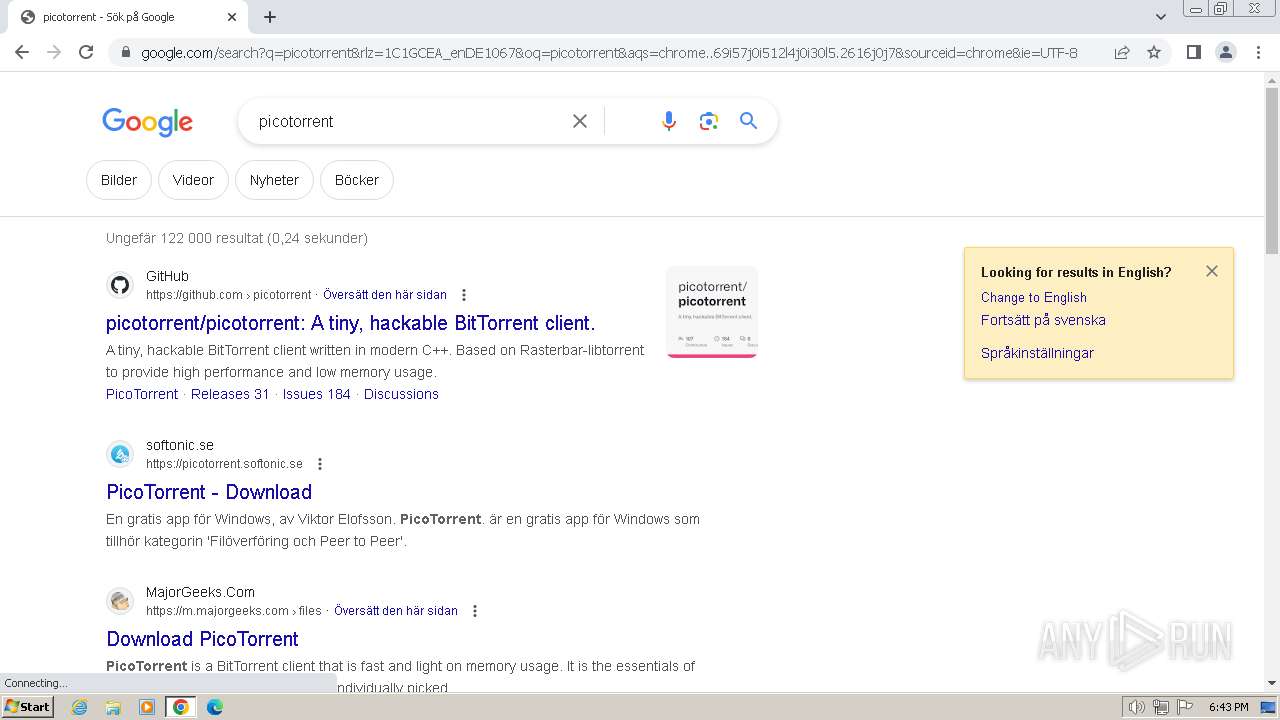The image size is (1280, 720).
Task: Click the forward navigation arrow
Action: (x=54, y=52)
